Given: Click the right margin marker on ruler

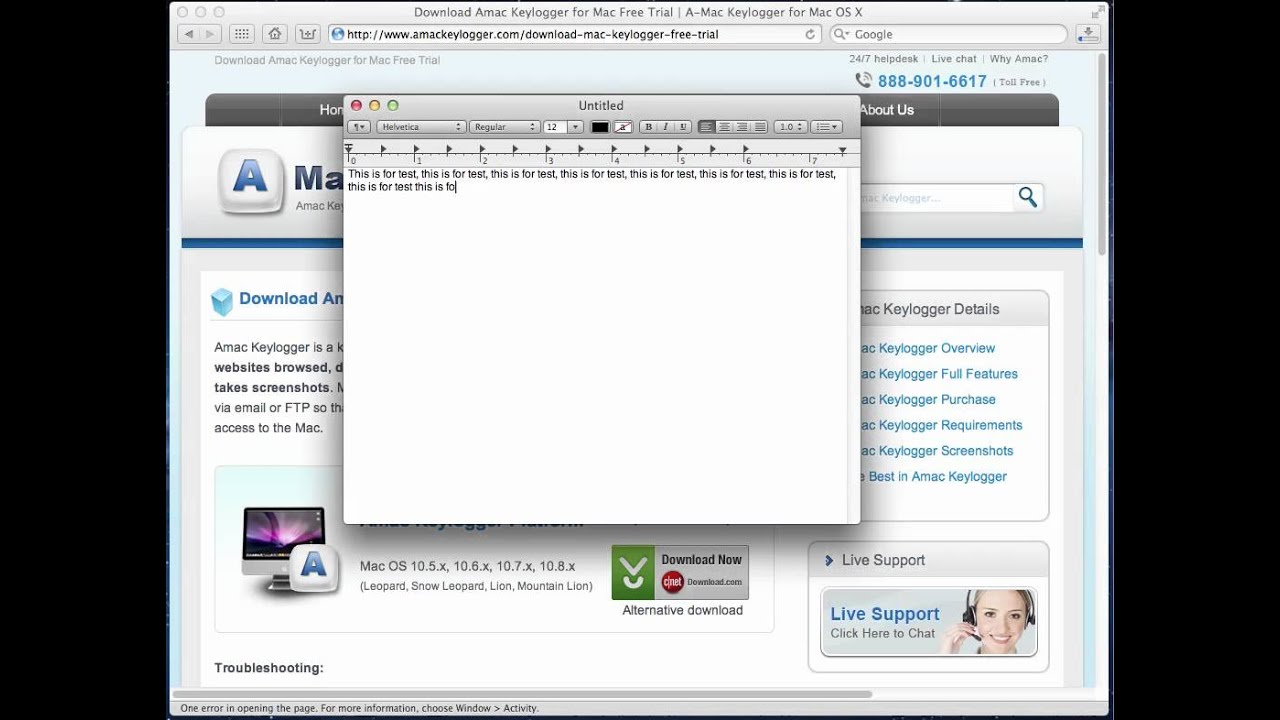Looking at the screenshot, I should [842, 150].
